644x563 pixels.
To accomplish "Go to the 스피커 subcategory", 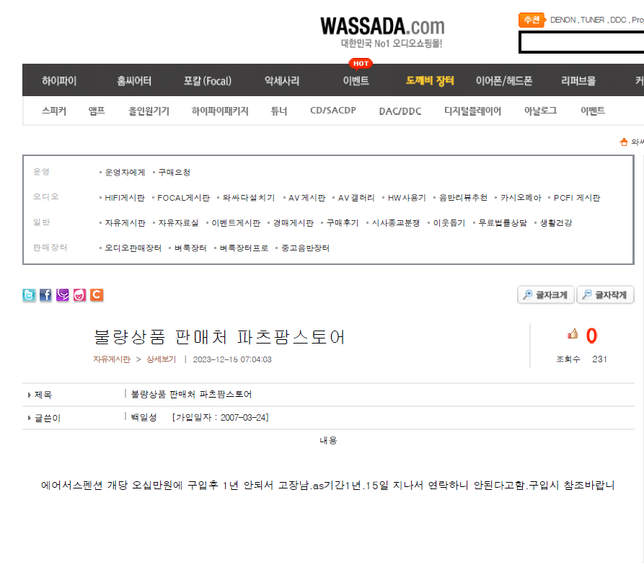I will pyautogui.click(x=54, y=111).
